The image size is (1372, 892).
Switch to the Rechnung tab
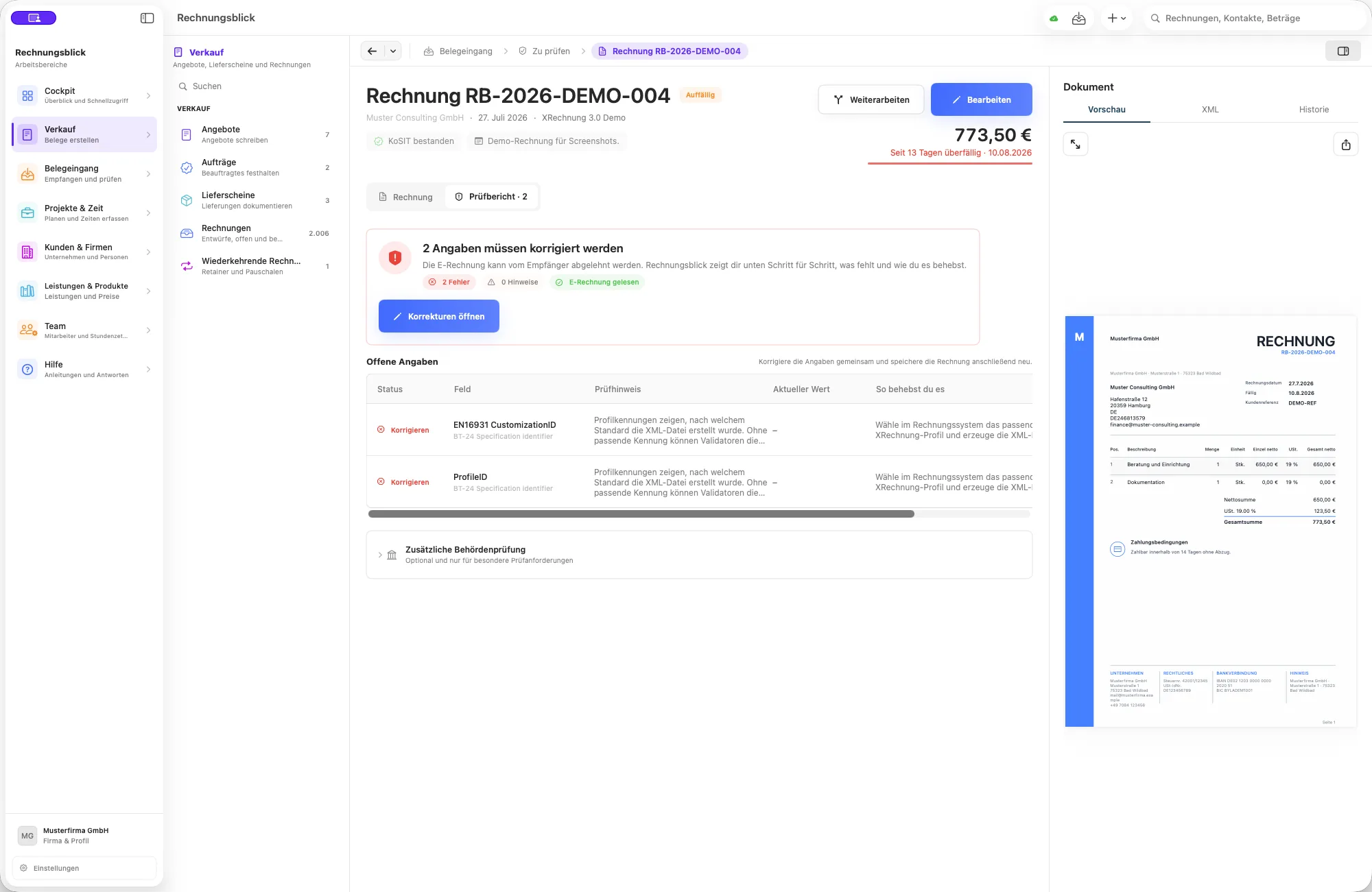tap(407, 197)
